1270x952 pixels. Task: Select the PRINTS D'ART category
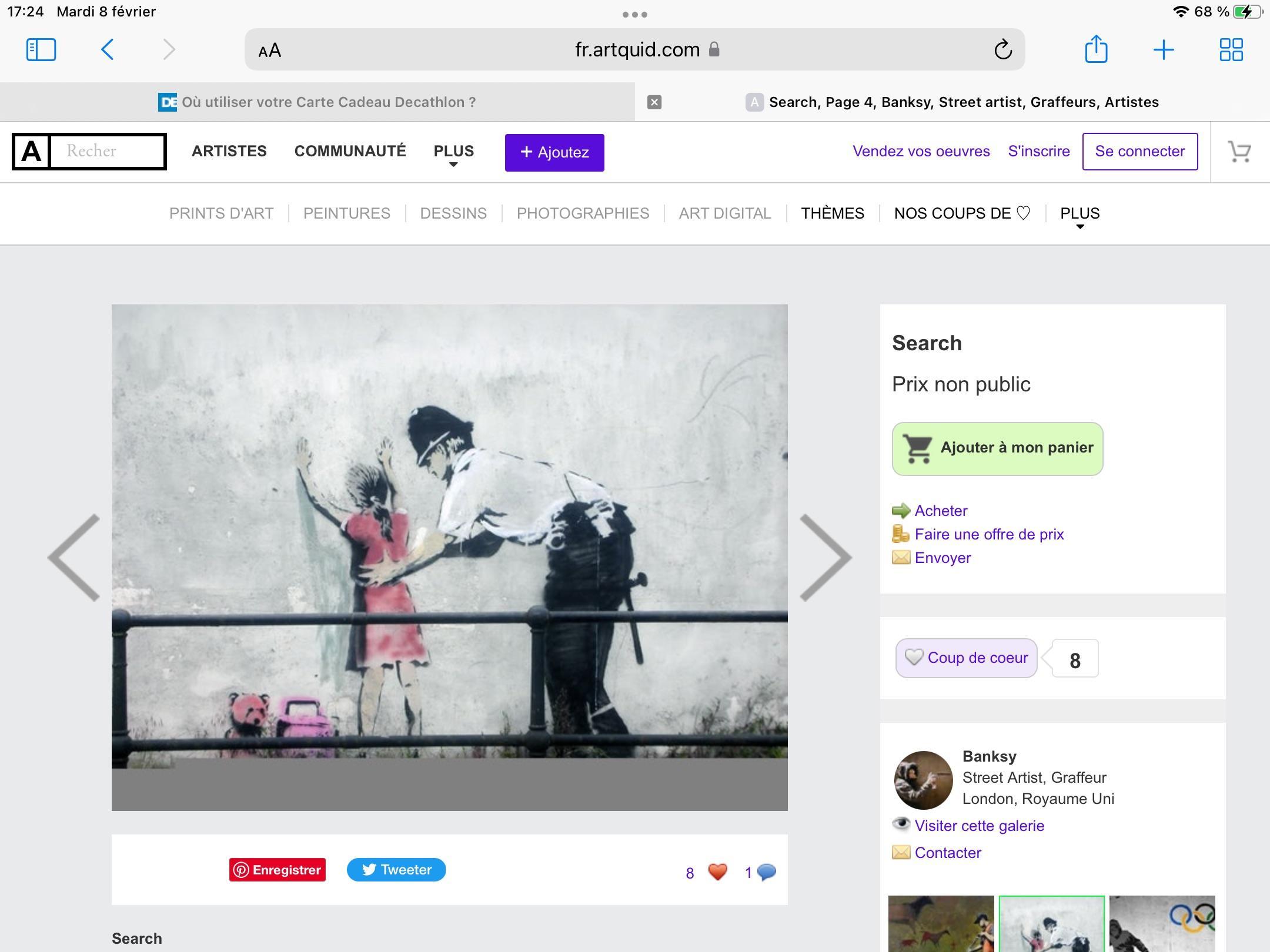222,213
